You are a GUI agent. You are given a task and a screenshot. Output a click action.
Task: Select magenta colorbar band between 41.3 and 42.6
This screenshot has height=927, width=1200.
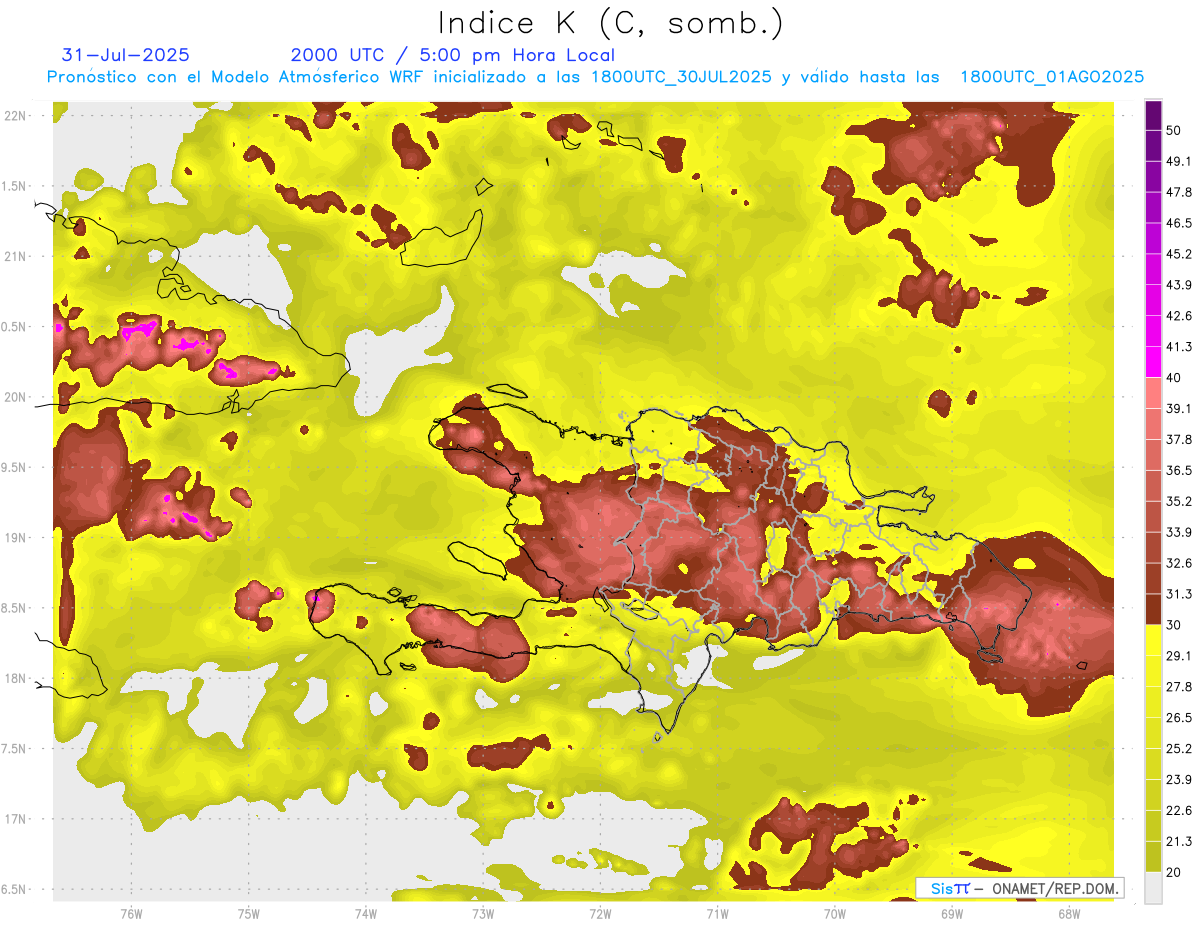click(1153, 331)
